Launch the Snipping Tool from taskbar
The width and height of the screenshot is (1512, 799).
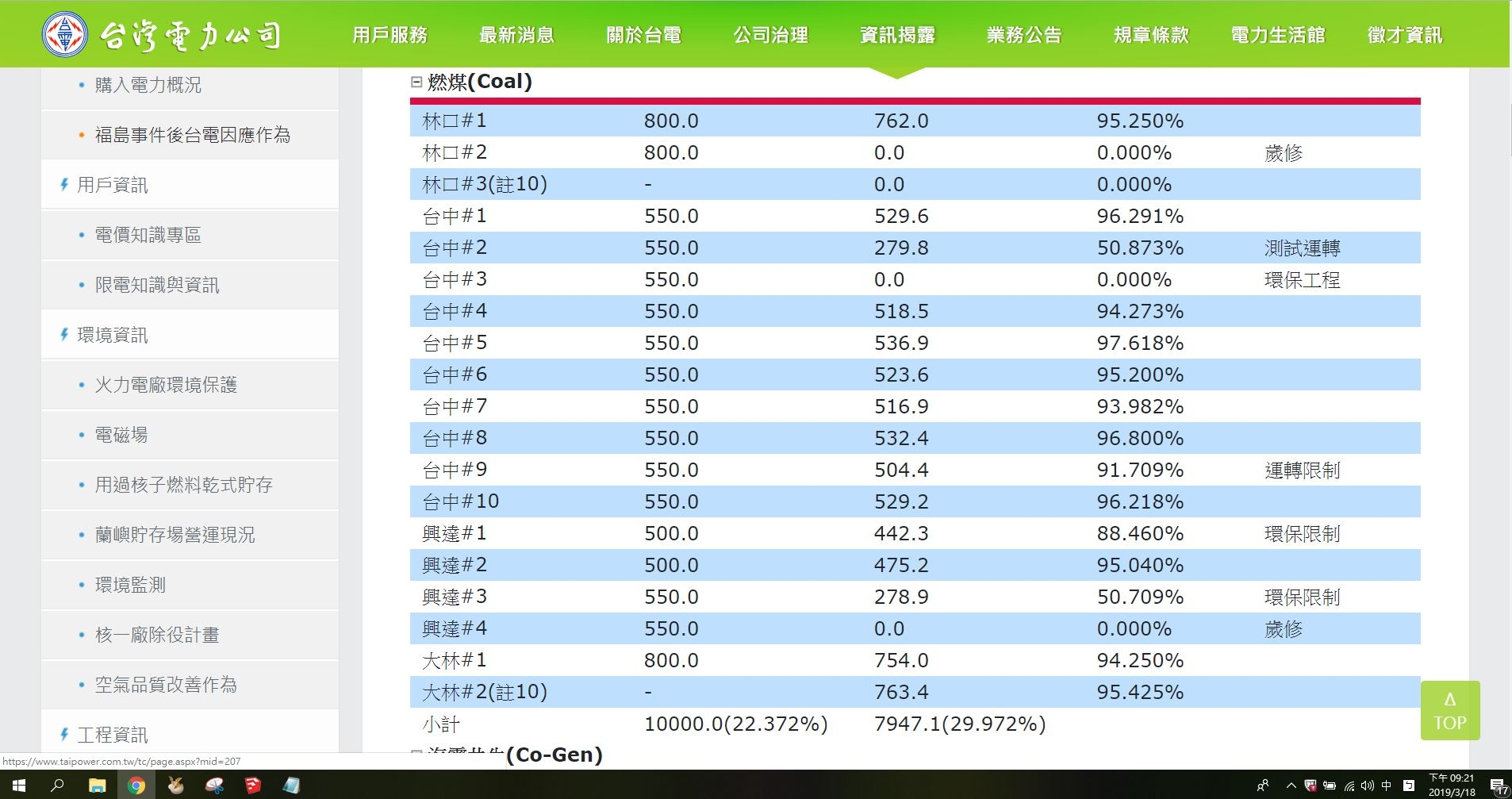(x=214, y=785)
